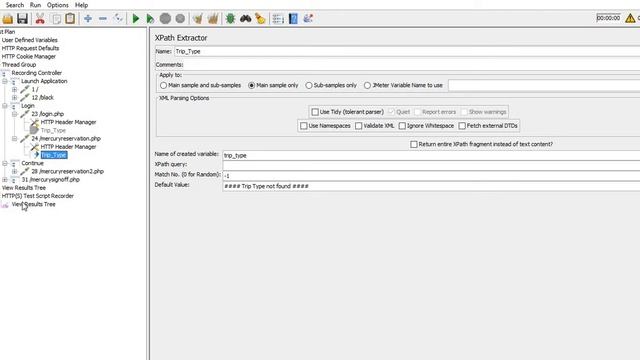Open the Run menu
Image resolution: width=640 pixels, height=360 pixels.
(36, 5)
